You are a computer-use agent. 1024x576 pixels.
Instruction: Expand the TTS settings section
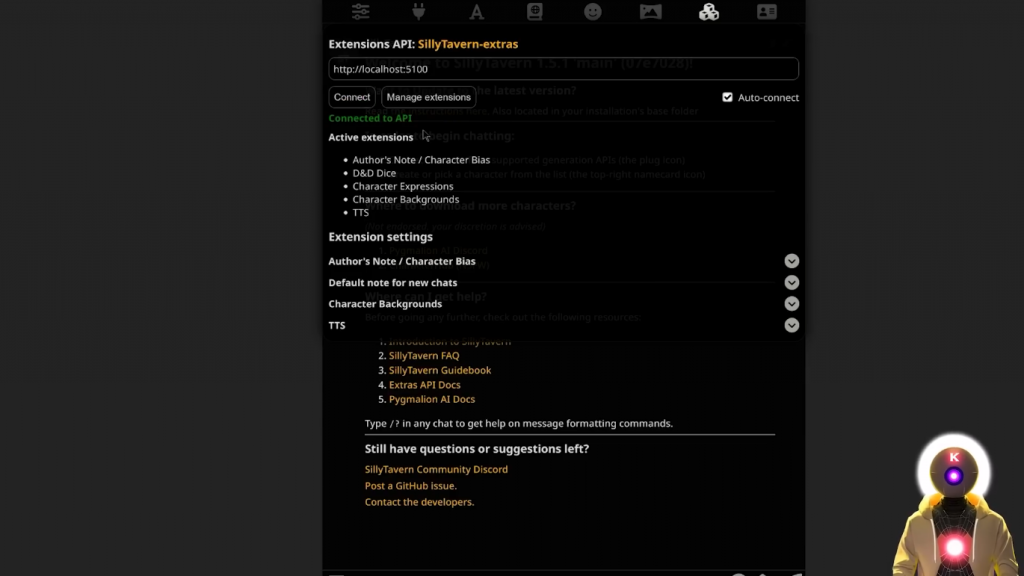(x=792, y=325)
